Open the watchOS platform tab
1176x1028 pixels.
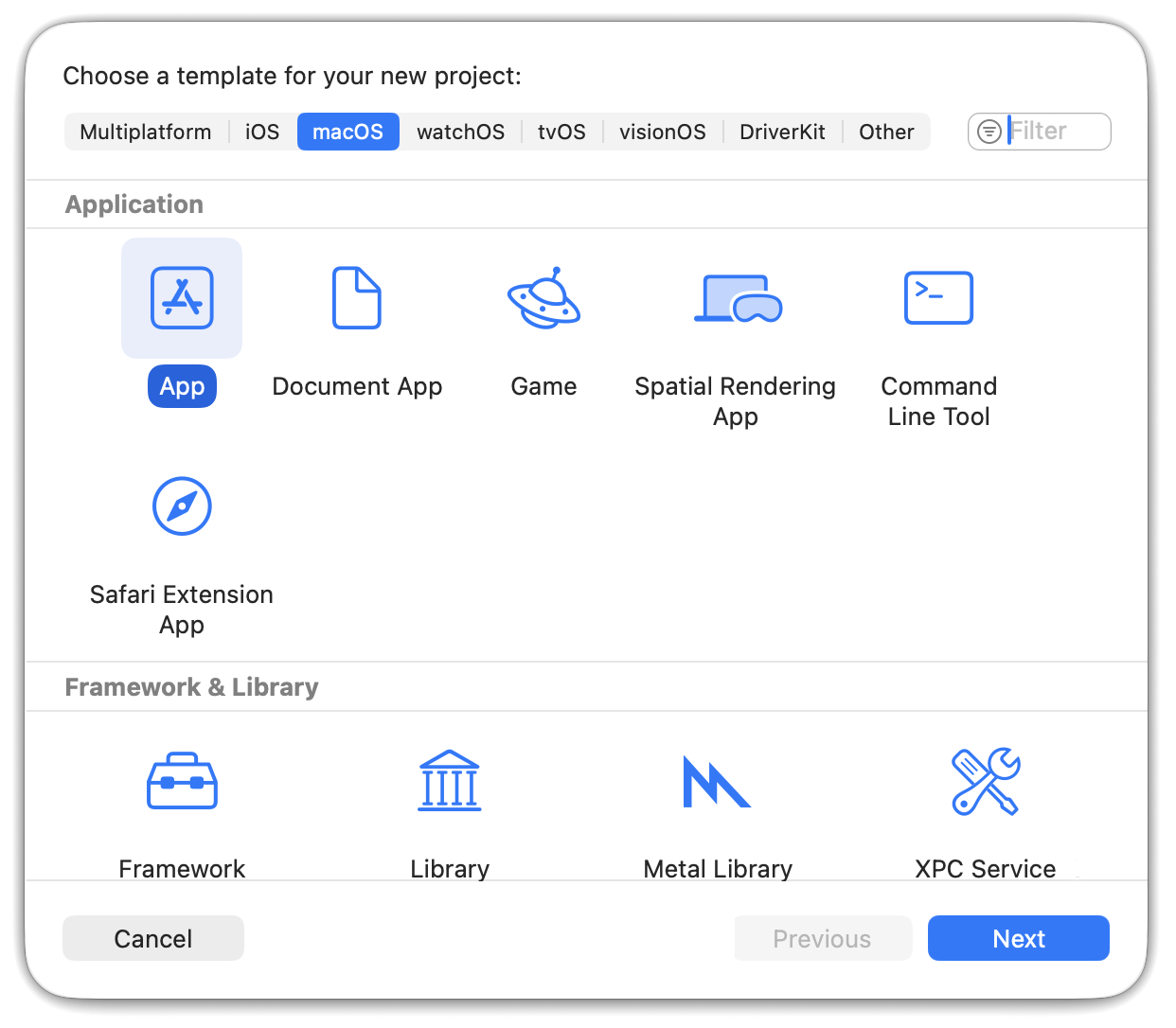click(460, 132)
